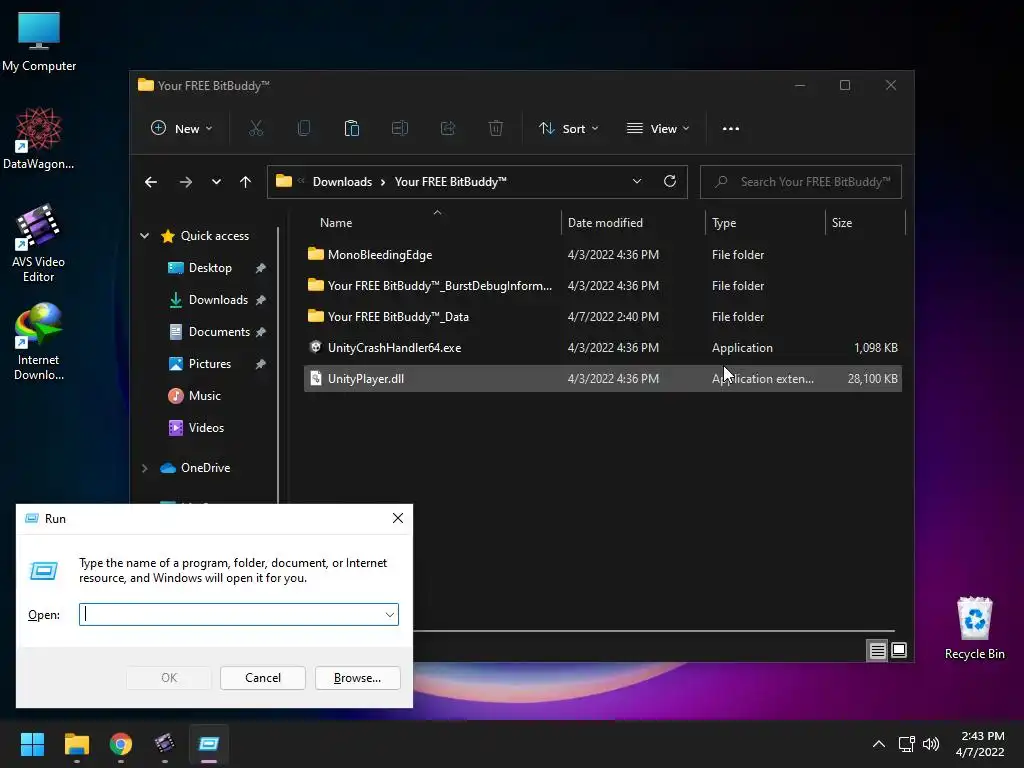Close the Run dialog

pyautogui.click(x=398, y=519)
